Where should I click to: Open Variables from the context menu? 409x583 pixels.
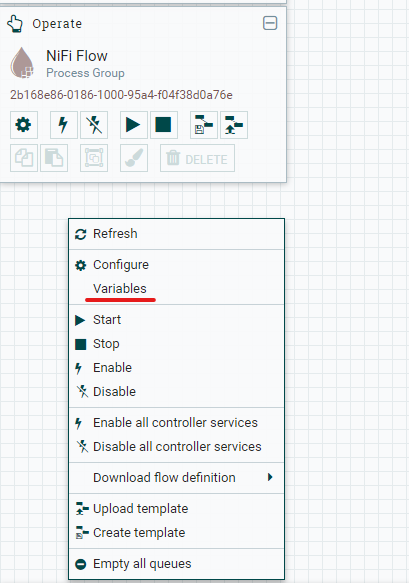177,289
